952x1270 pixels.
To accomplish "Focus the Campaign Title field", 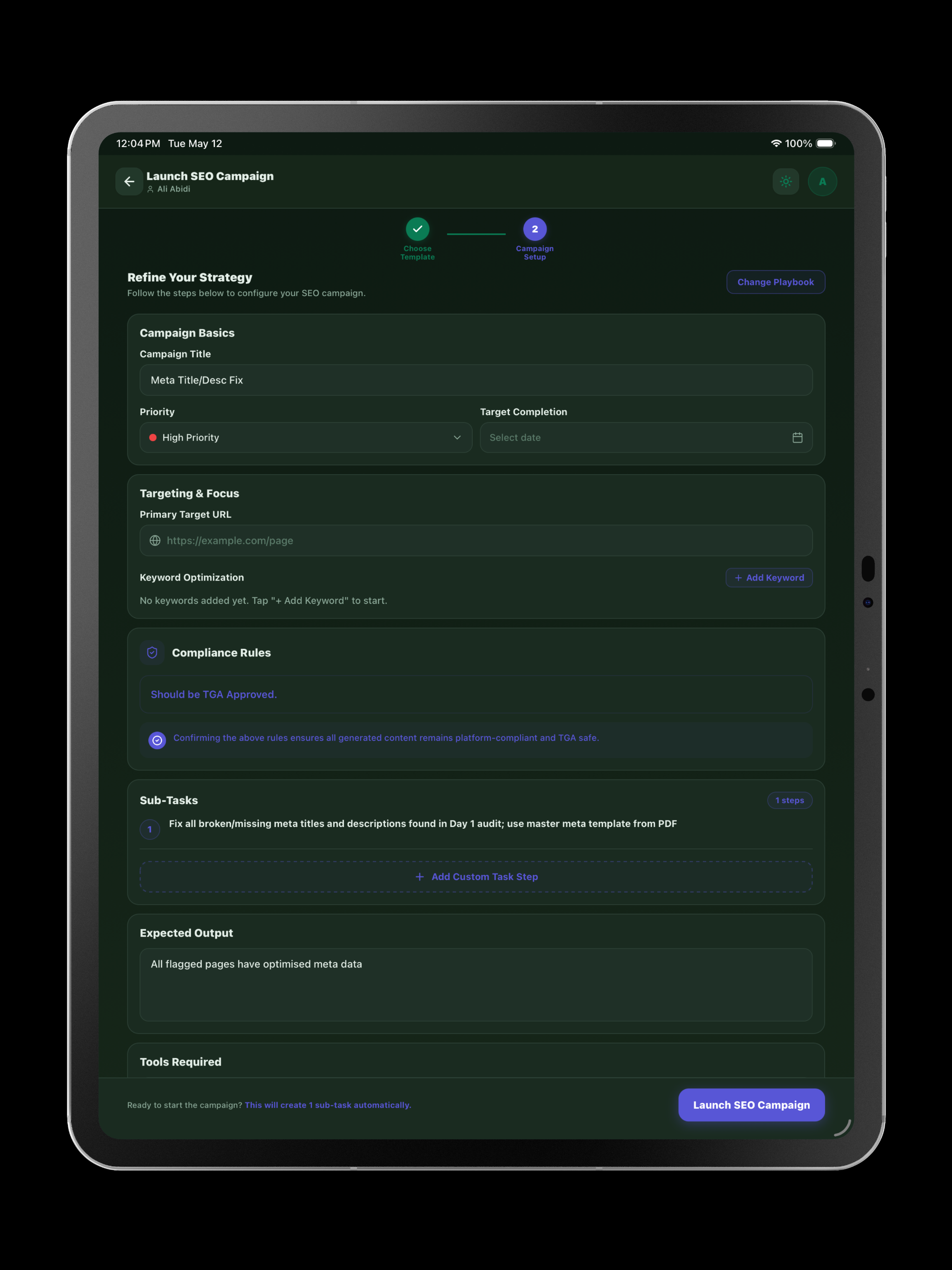I will 476,380.
